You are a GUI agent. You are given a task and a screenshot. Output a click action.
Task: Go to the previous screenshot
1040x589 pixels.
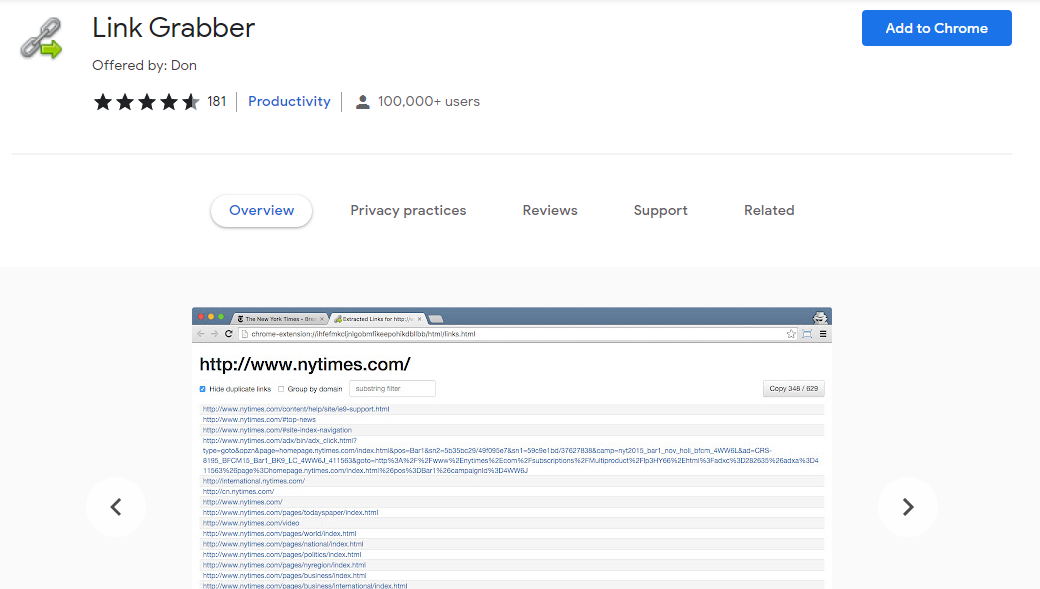[x=116, y=507]
